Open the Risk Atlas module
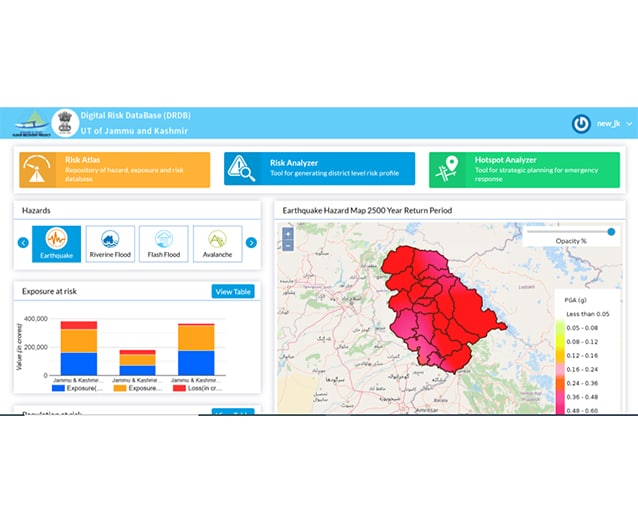Viewport: 638px width, 523px height. [114, 169]
